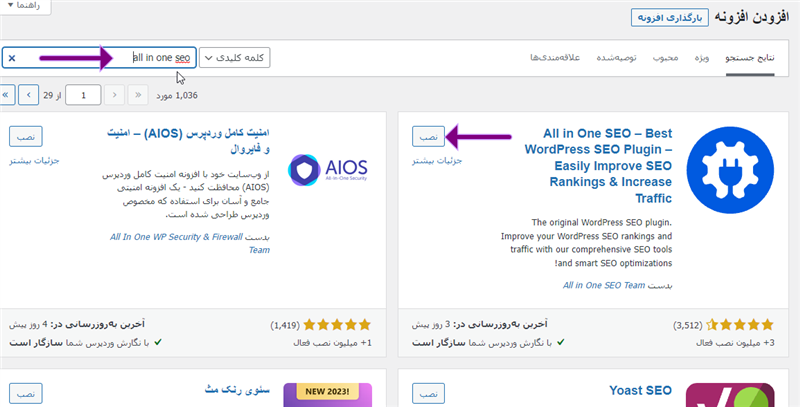Open the AIOS امنیت کامل وردپرس title link
The width and height of the screenshot is (800, 407).
(x=188, y=141)
